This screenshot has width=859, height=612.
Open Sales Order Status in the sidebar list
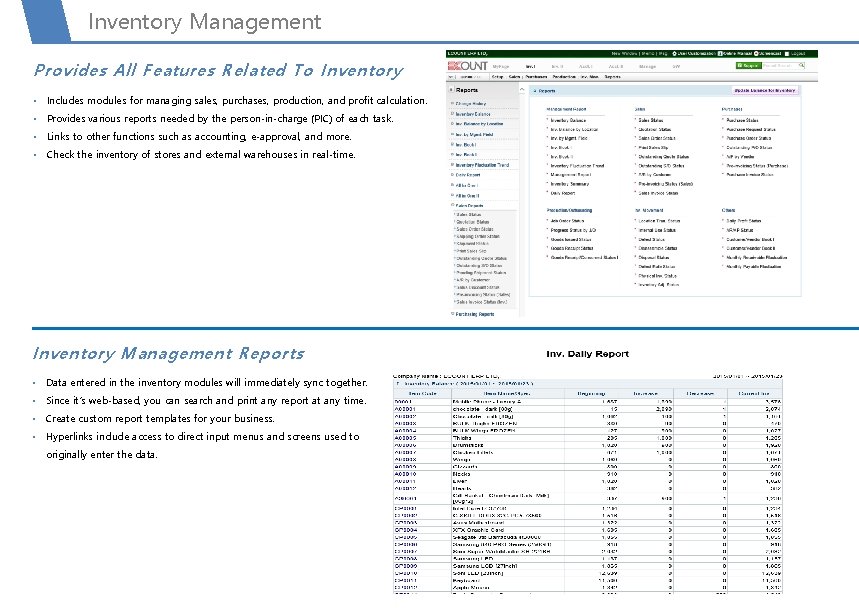(x=474, y=229)
